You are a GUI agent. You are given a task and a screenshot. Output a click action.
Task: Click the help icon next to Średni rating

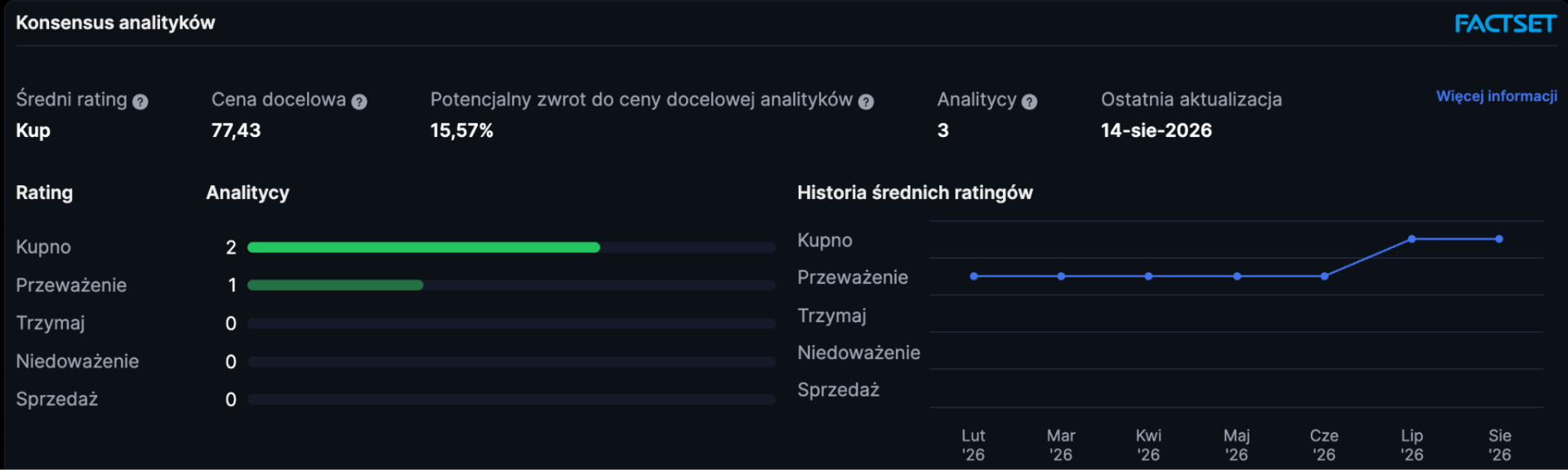[140, 102]
